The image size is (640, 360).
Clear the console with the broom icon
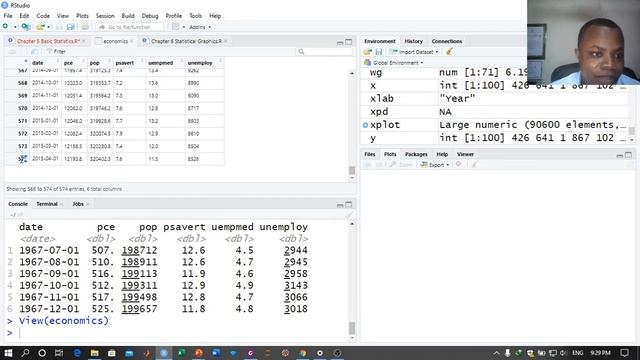click(x=349, y=214)
